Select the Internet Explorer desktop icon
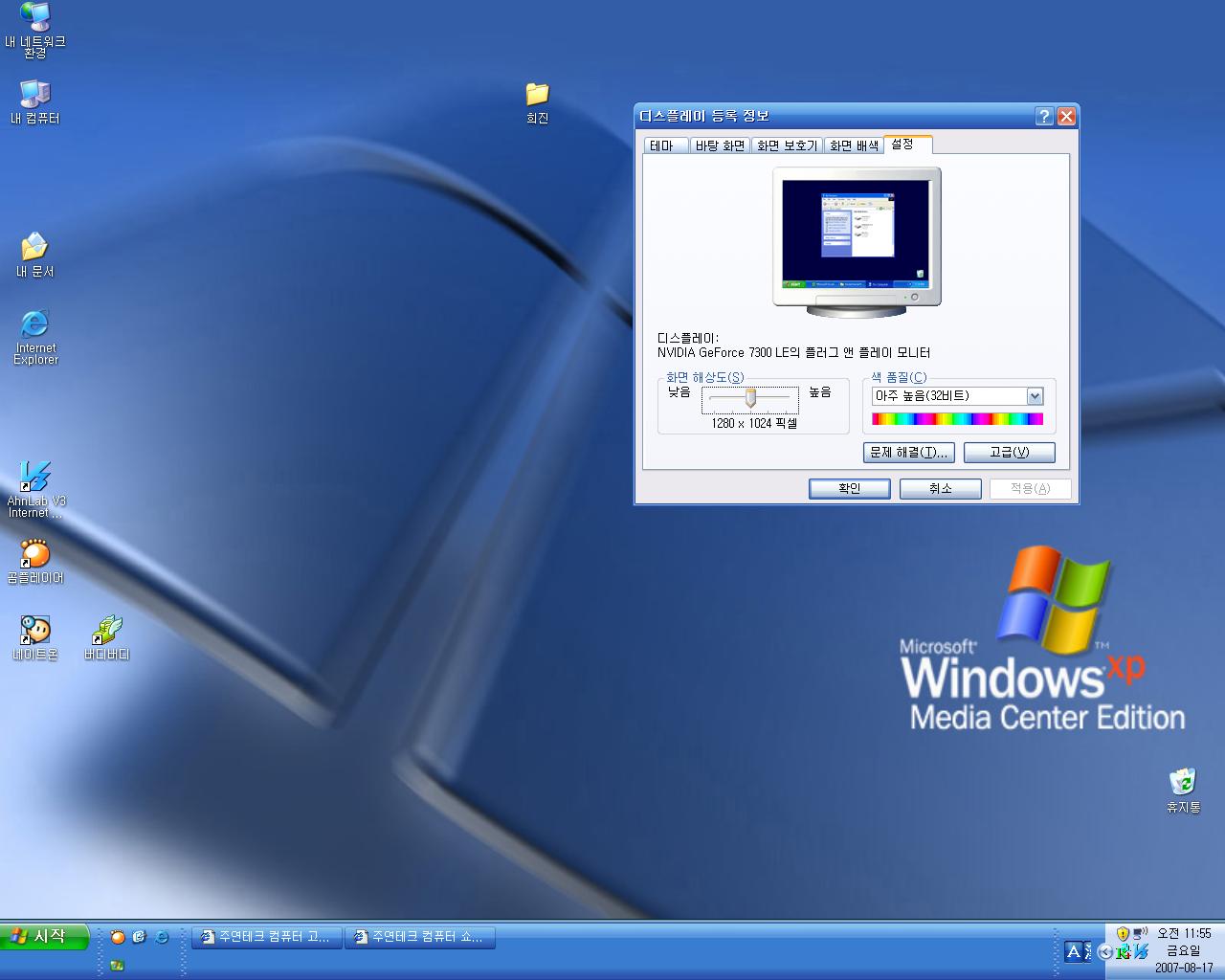The width and height of the screenshot is (1225, 980). tap(35, 337)
